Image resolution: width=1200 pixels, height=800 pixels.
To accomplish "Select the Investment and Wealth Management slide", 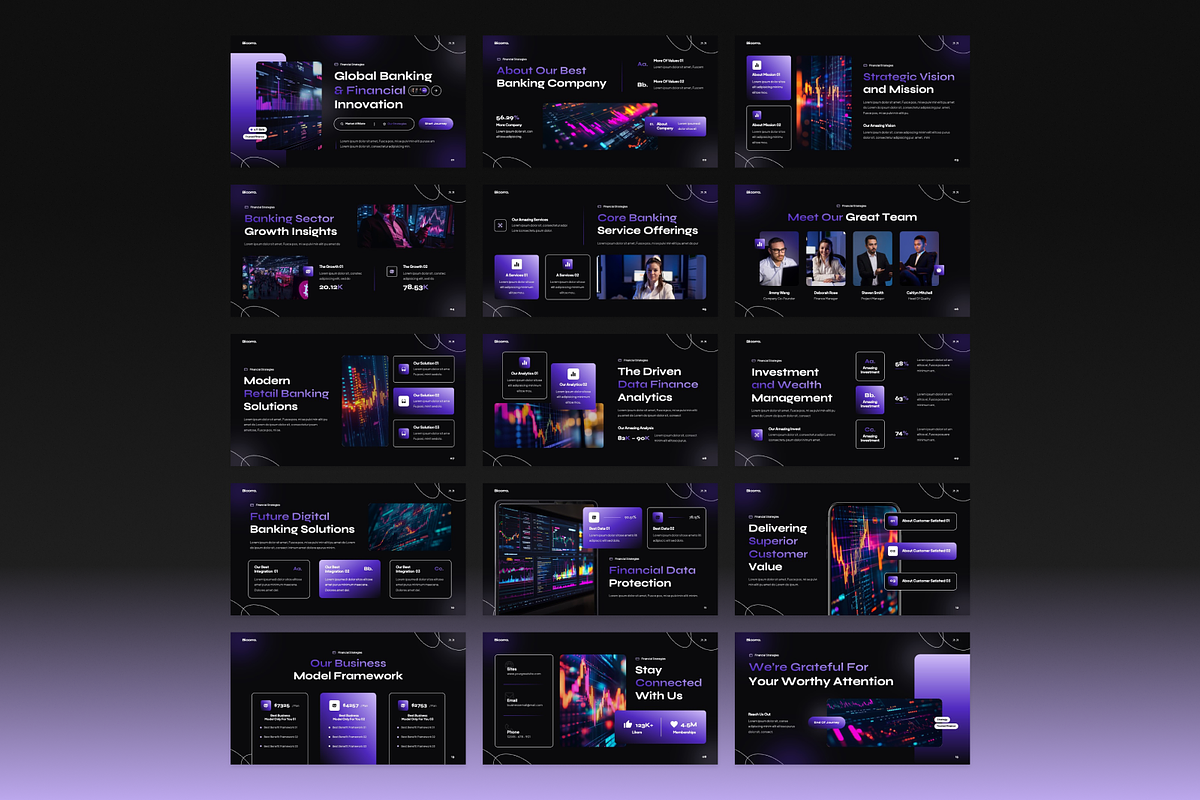I will (852, 400).
